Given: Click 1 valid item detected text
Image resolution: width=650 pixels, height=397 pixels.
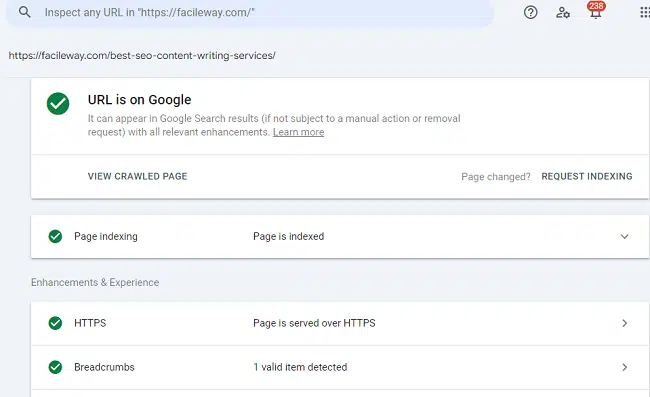Looking at the screenshot, I should (300, 367).
